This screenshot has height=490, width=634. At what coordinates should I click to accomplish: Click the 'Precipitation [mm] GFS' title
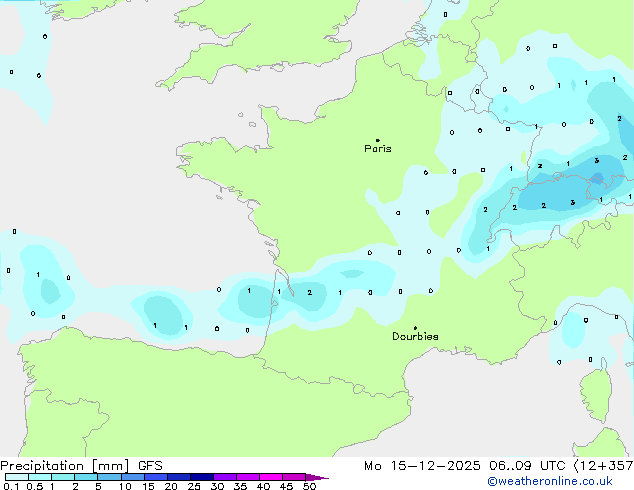(x=81, y=466)
